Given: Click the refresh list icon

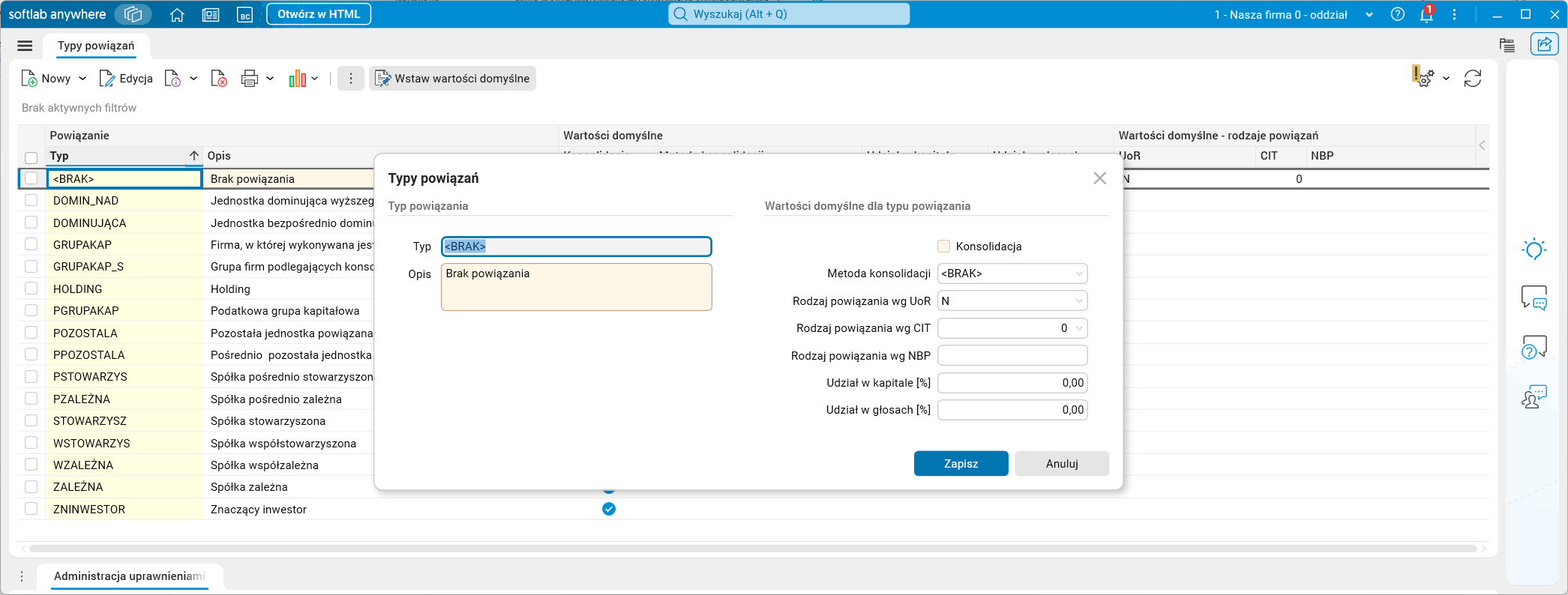Looking at the screenshot, I should coord(1473,79).
